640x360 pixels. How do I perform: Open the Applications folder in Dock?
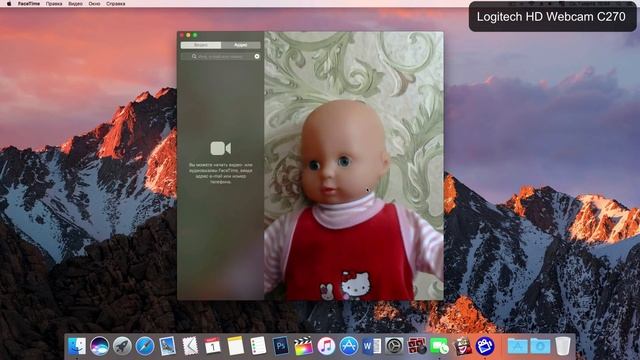coord(517,346)
